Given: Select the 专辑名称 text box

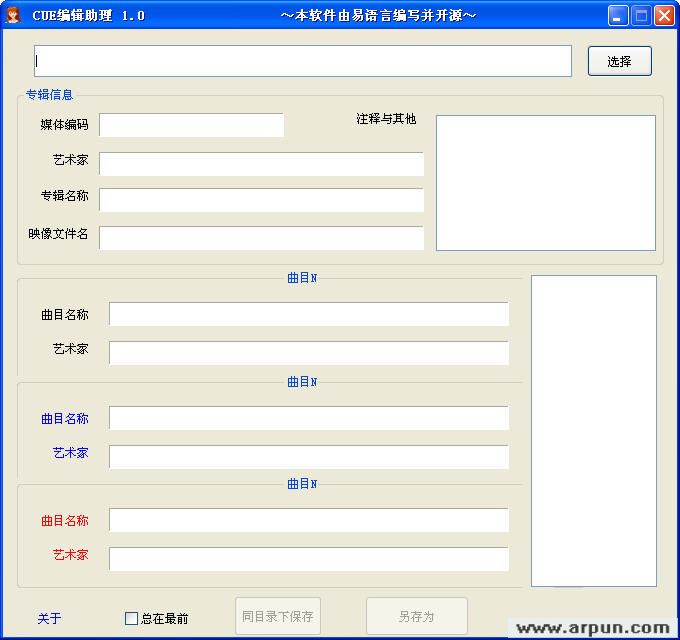Looking at the screenshot, I should click(x=261, y=200).
